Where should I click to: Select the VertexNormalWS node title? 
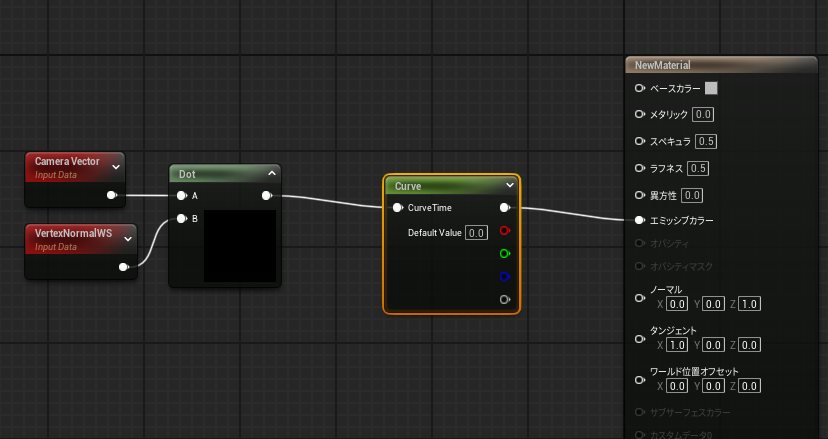pos(73,233)
